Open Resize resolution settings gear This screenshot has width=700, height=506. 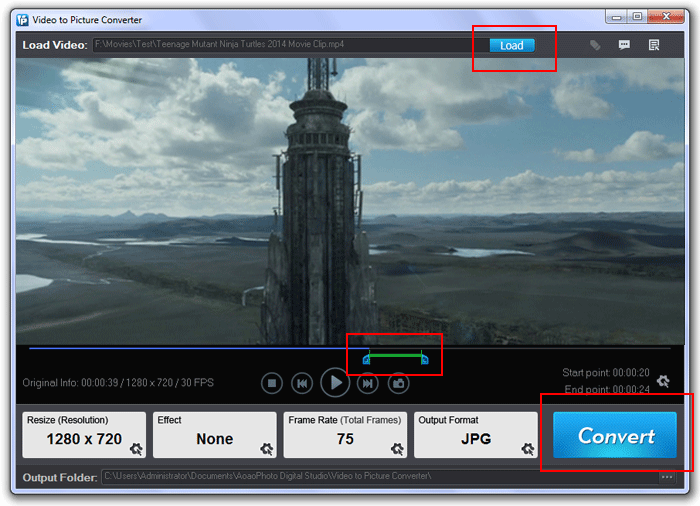136,449
